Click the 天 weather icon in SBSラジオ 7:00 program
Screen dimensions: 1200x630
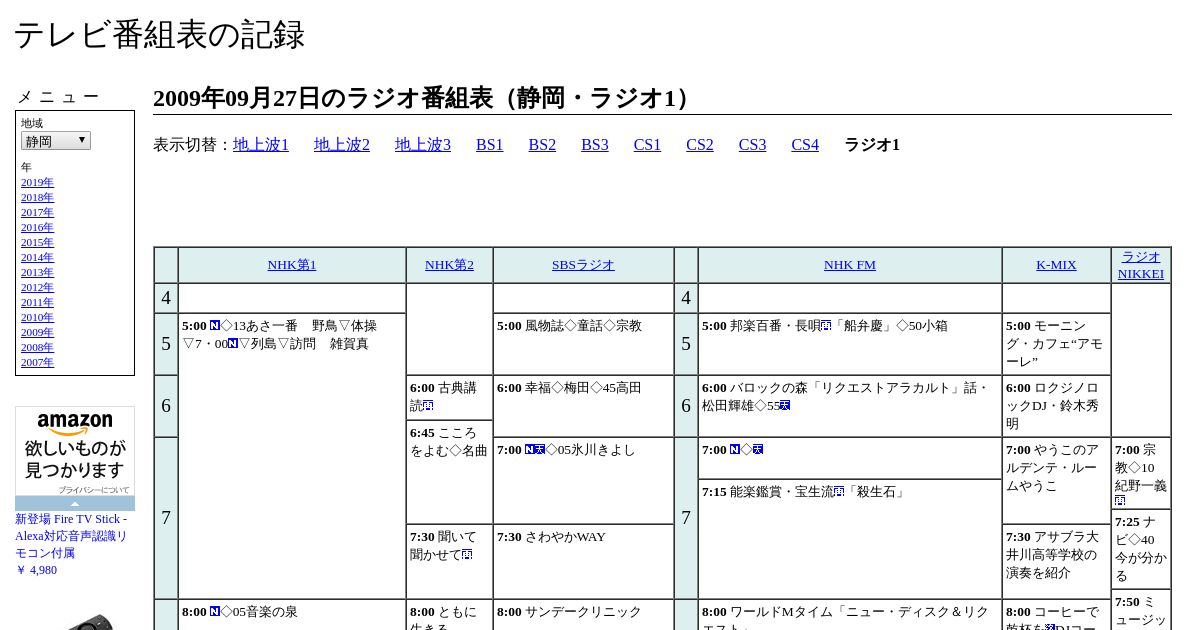[540, 450]
